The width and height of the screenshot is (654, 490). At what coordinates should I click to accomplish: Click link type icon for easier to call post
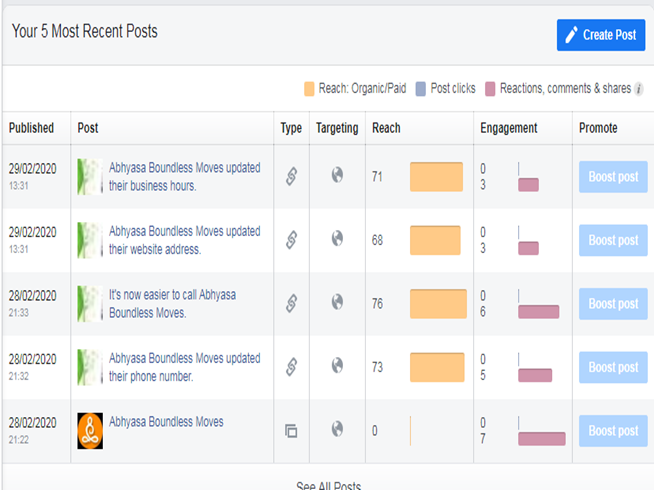tap(292, 303)
